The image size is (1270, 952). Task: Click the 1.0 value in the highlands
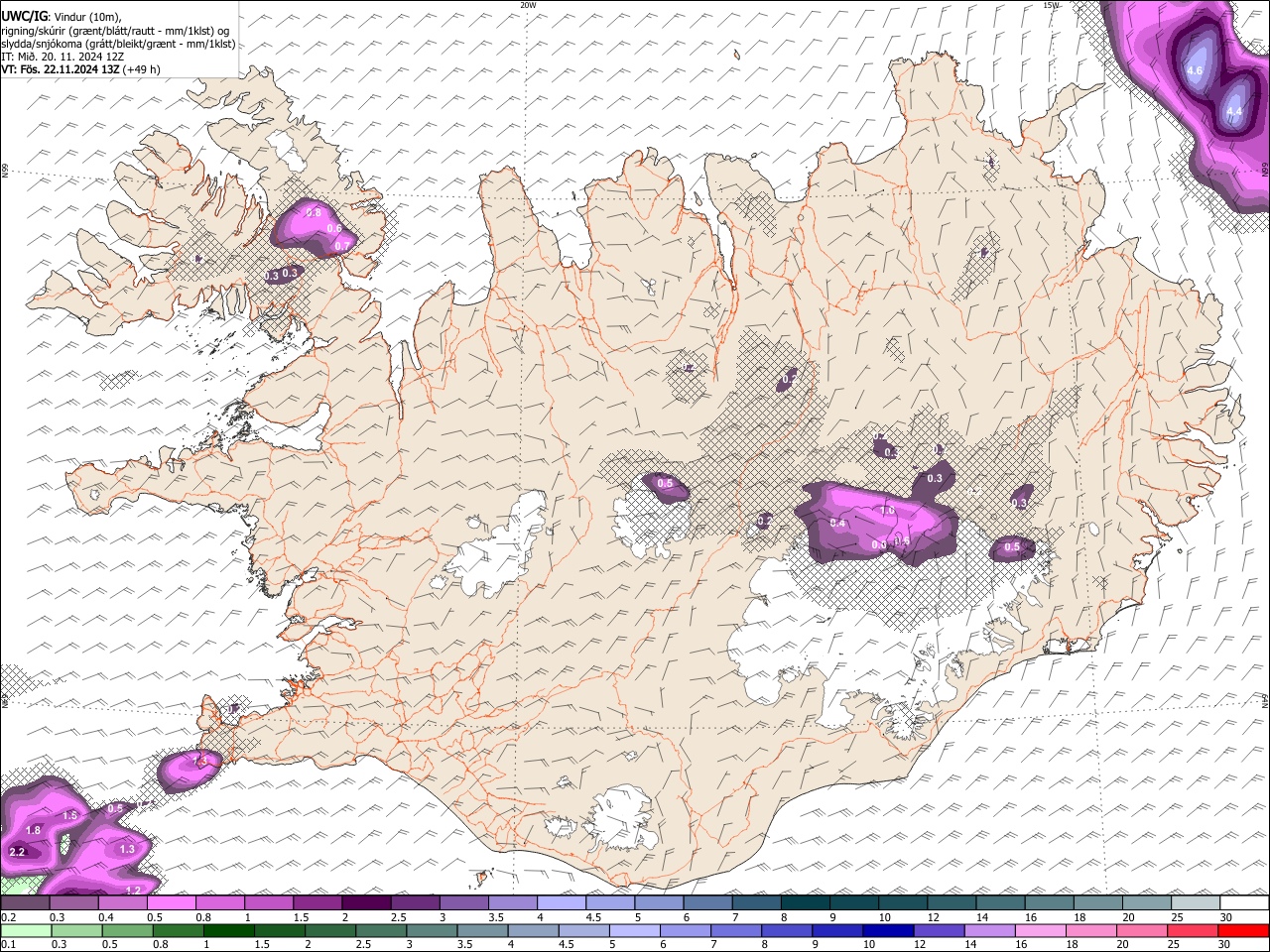[887, 510]
